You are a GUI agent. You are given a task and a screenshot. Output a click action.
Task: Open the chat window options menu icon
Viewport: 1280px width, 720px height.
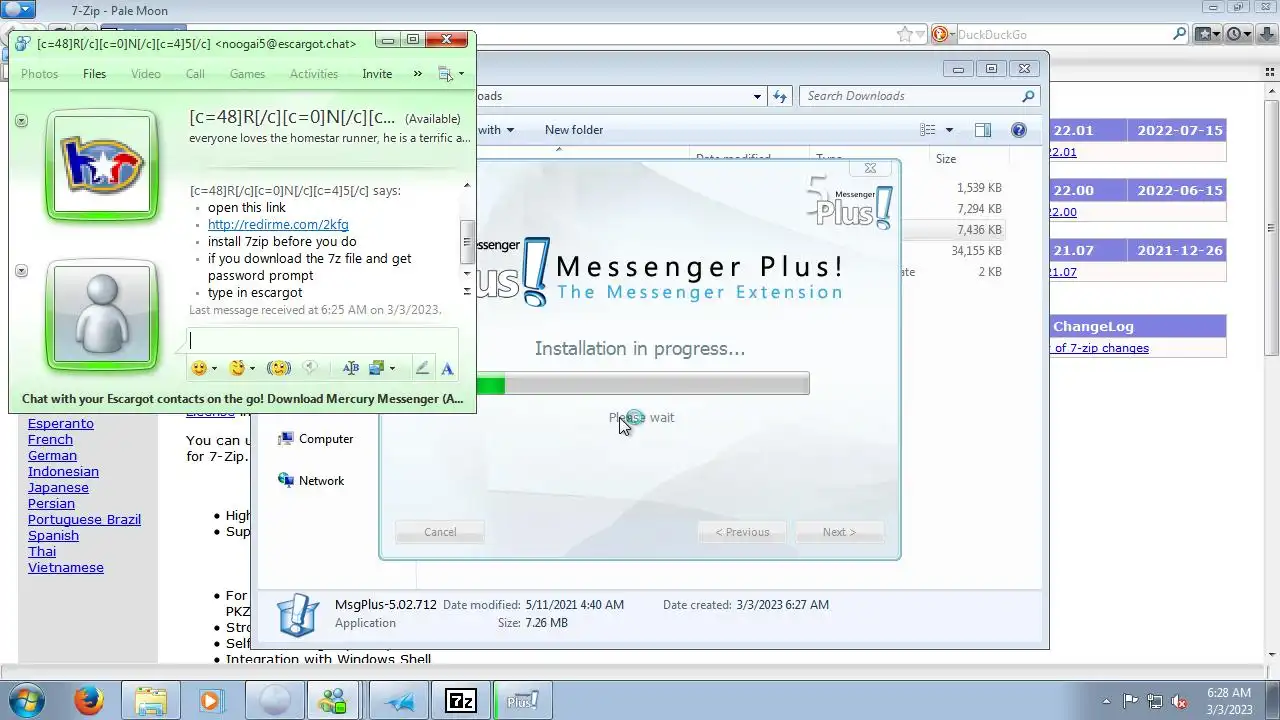[446, 74]
